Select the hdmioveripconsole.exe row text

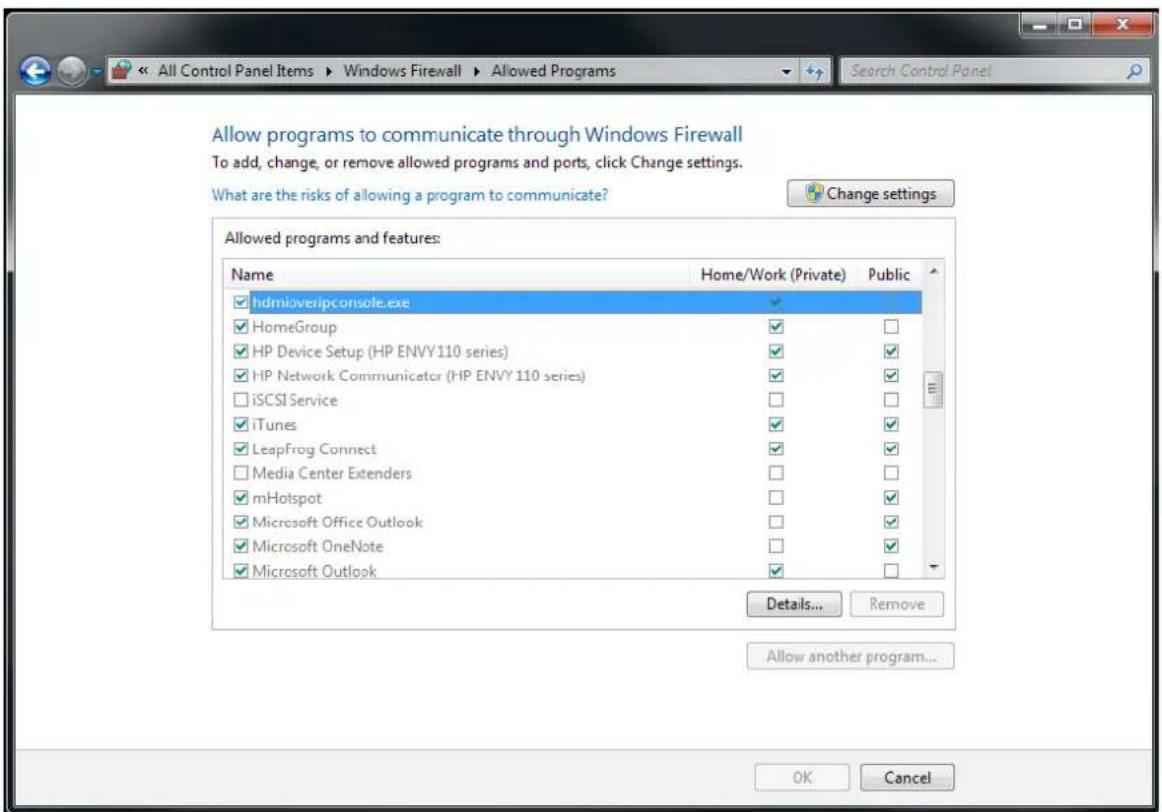click(331, 302)
